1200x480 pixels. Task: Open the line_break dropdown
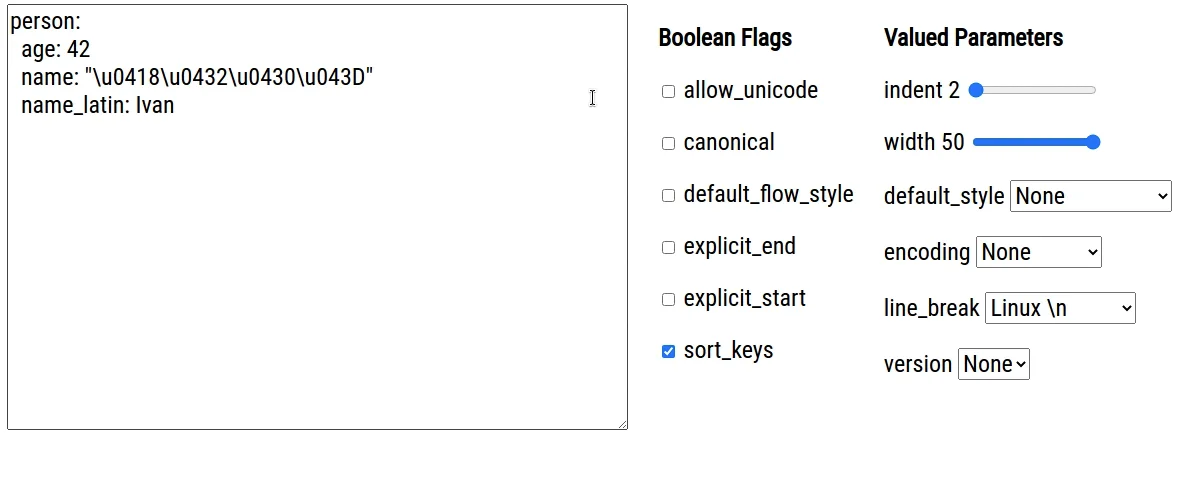1060,308
